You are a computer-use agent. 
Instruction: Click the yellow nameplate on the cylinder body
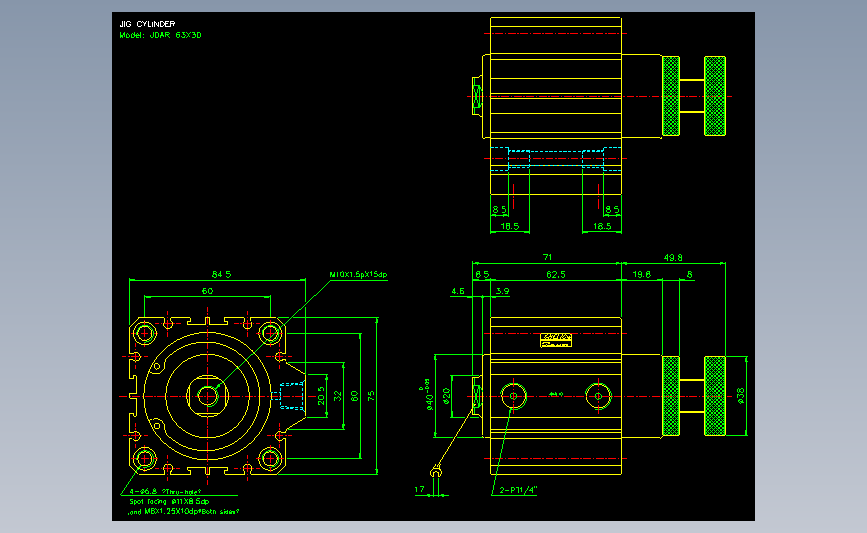[556, 340]
